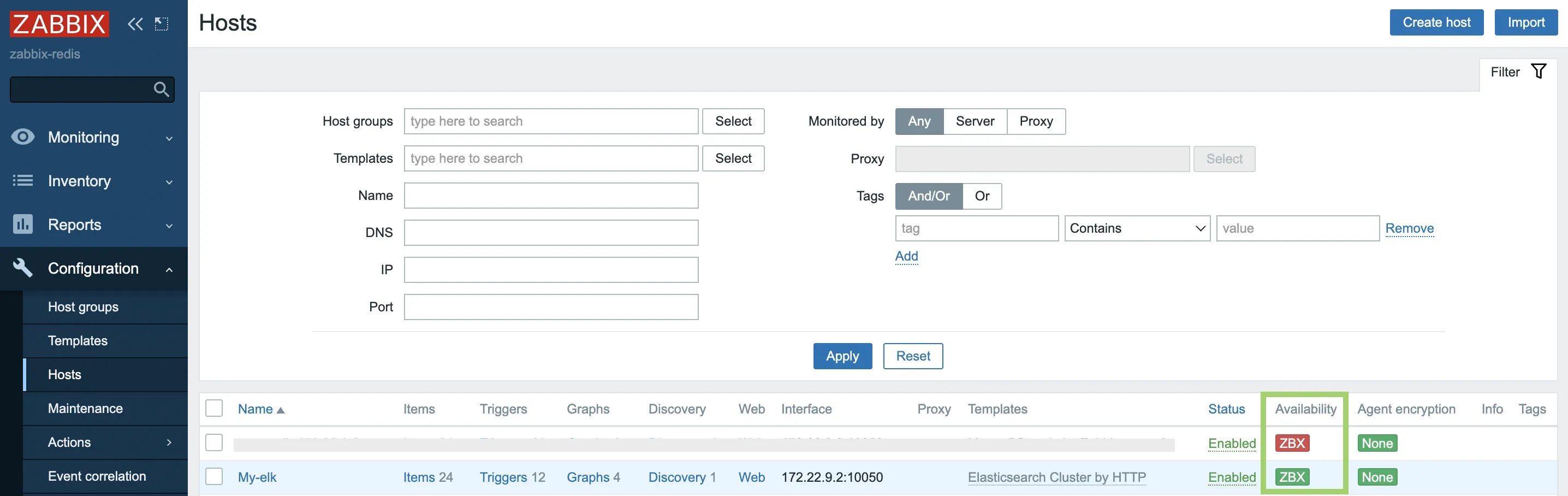This screenshot has height=496, width=1568.
Task: Open the Contains tag operator dropdown
Action: pos(1137,228)
